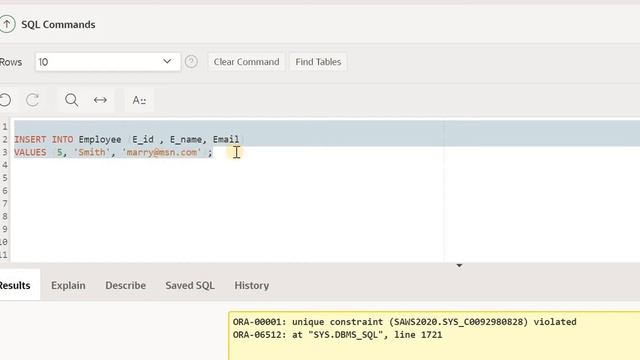
Task: Click the redo icon
Action: (x=33, y=100)
